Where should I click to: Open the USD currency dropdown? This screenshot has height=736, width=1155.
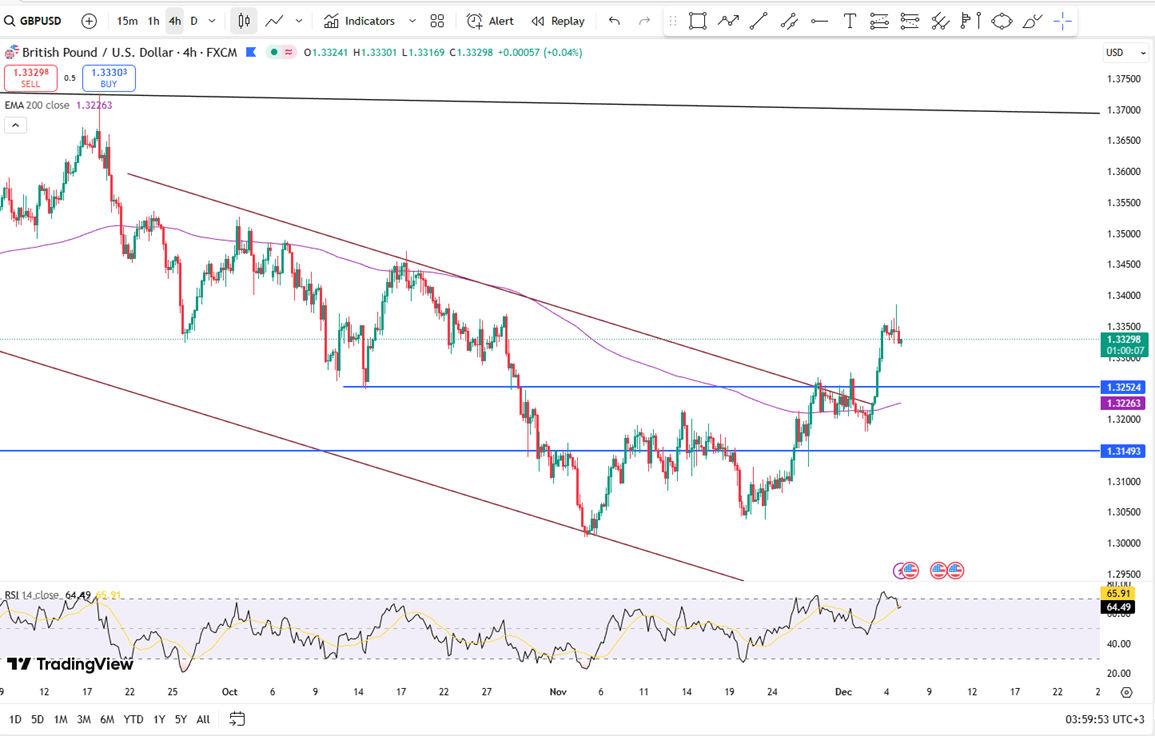(x=1114, y=52)
